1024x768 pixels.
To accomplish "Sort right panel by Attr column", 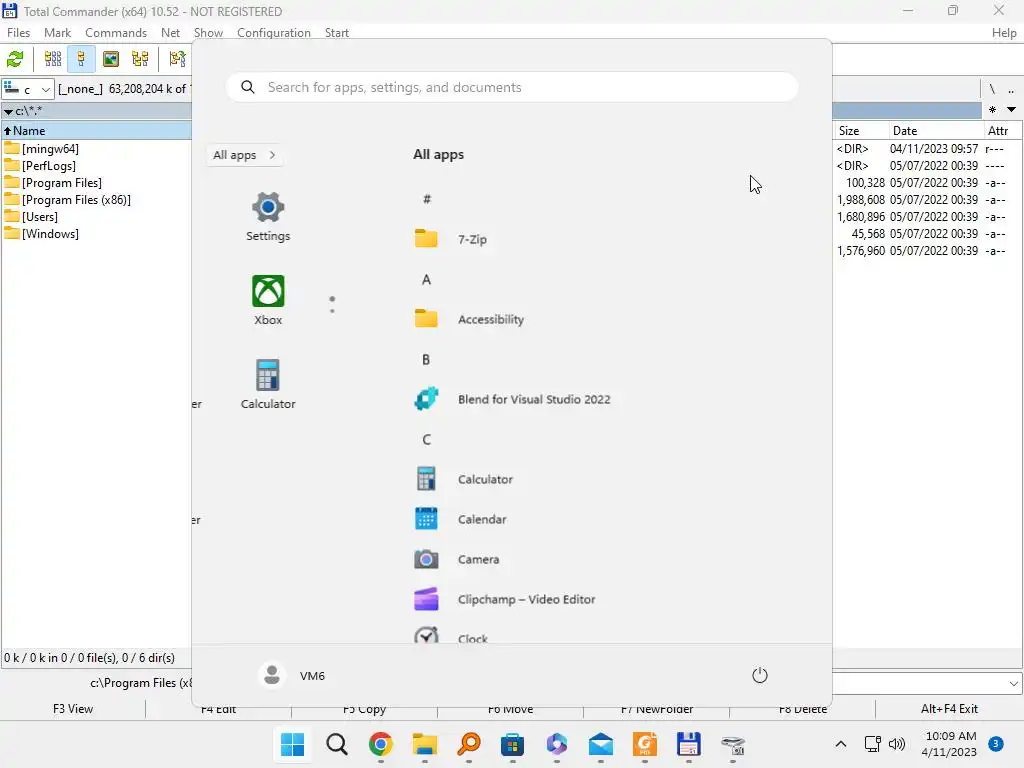I will (1002, 131).
